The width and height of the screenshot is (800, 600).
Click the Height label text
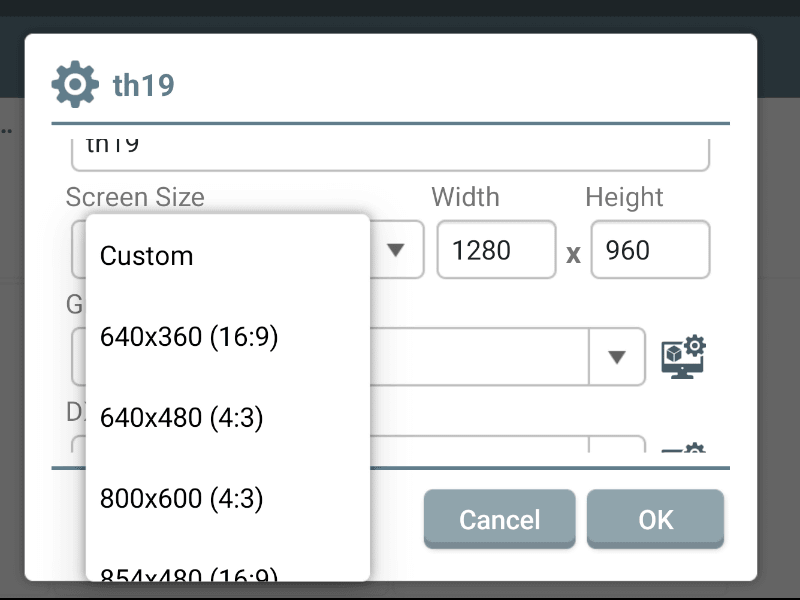tap(624, 197)
